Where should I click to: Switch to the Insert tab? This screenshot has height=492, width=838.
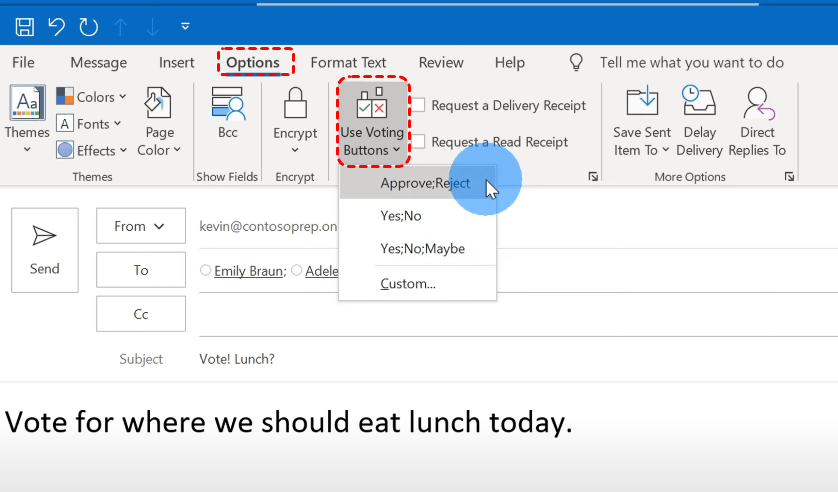176,63
